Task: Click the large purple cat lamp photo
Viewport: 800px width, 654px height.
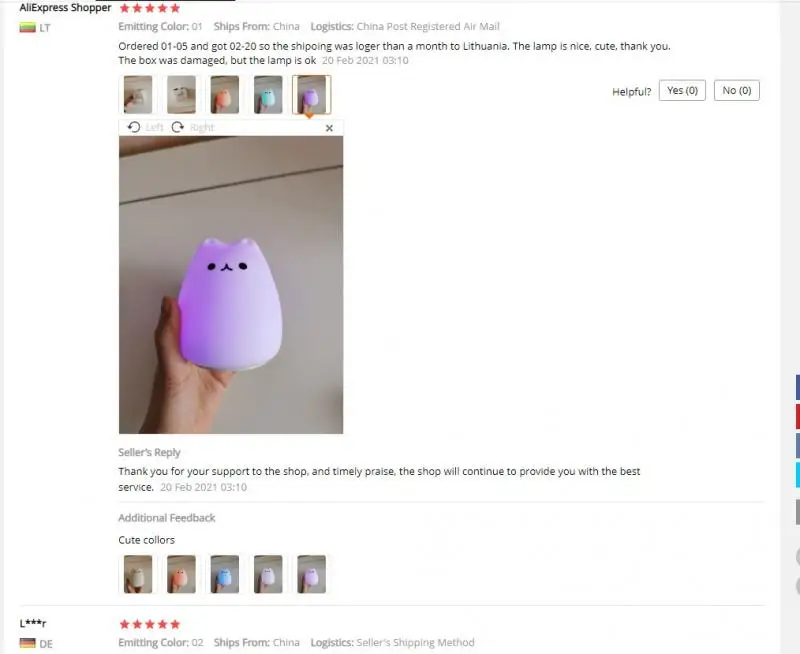Action: coord(231,285)
